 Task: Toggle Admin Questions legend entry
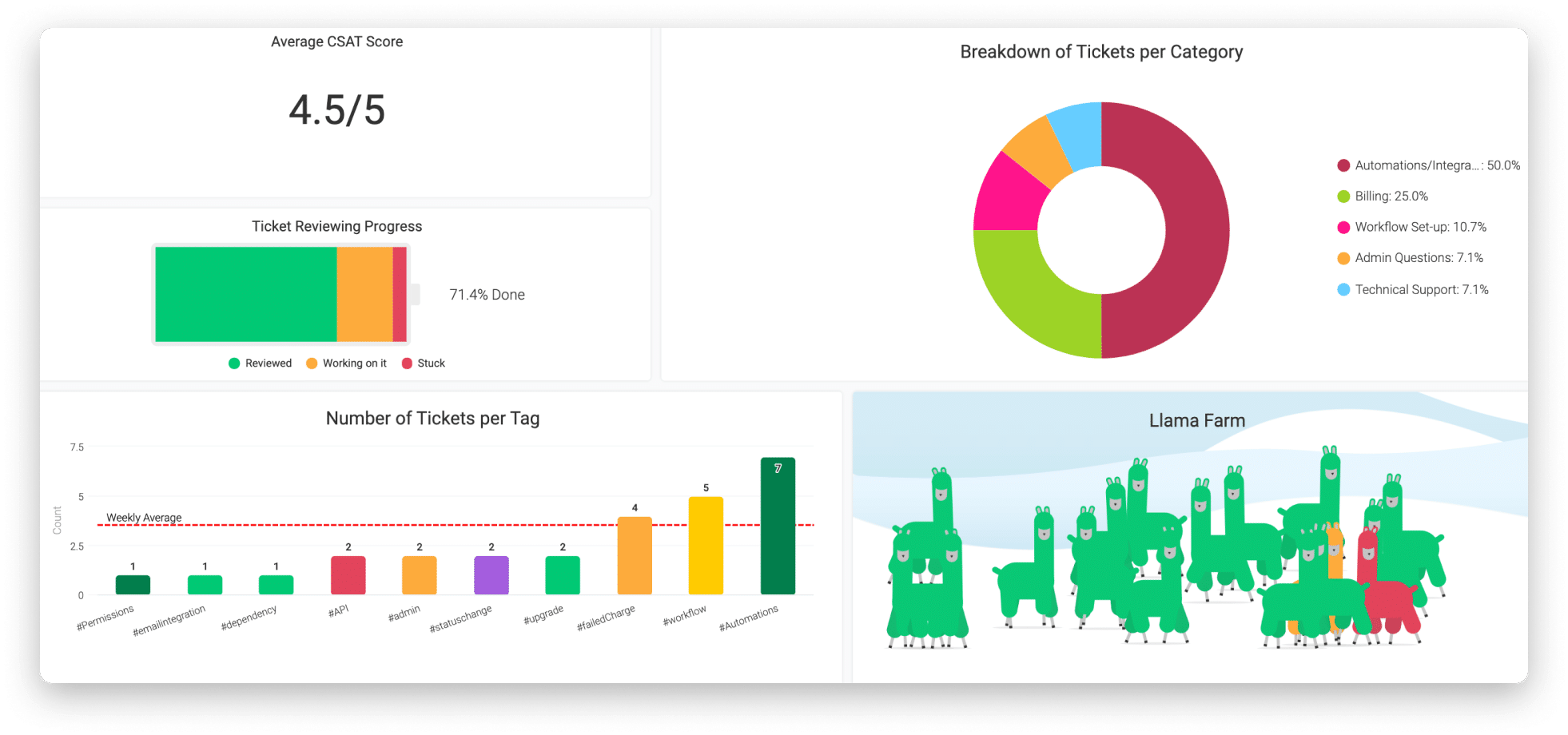click(1410, 257)
